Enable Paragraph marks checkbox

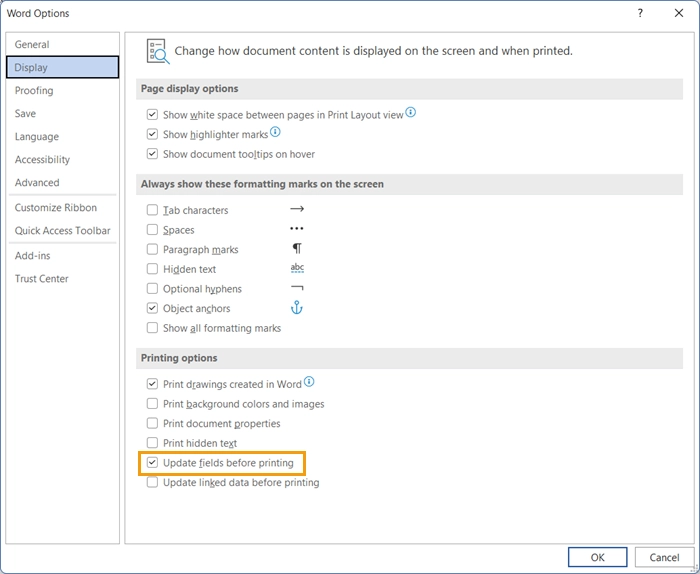click(x=152, y=249)
